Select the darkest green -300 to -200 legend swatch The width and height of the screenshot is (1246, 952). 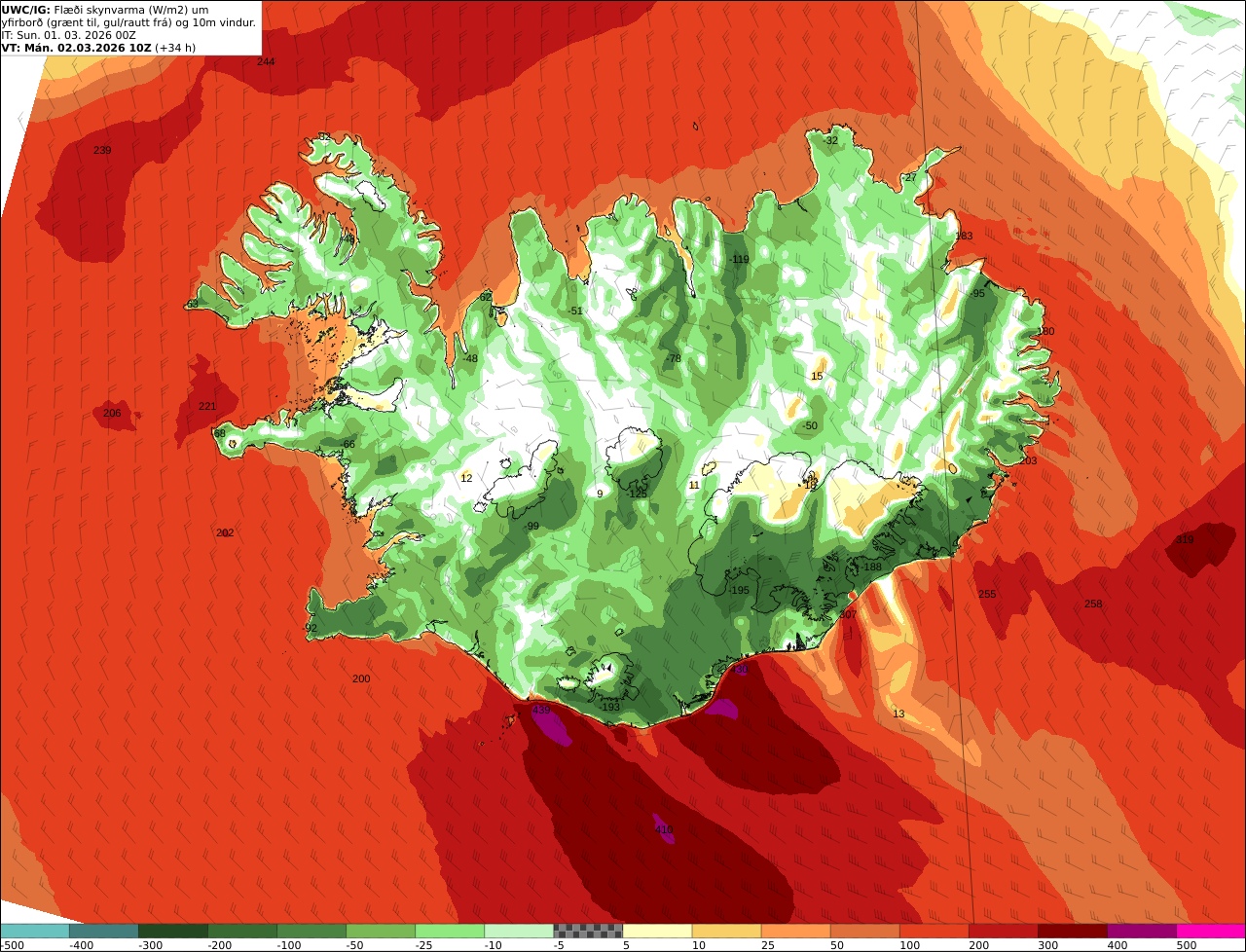(x=173, y=932)
